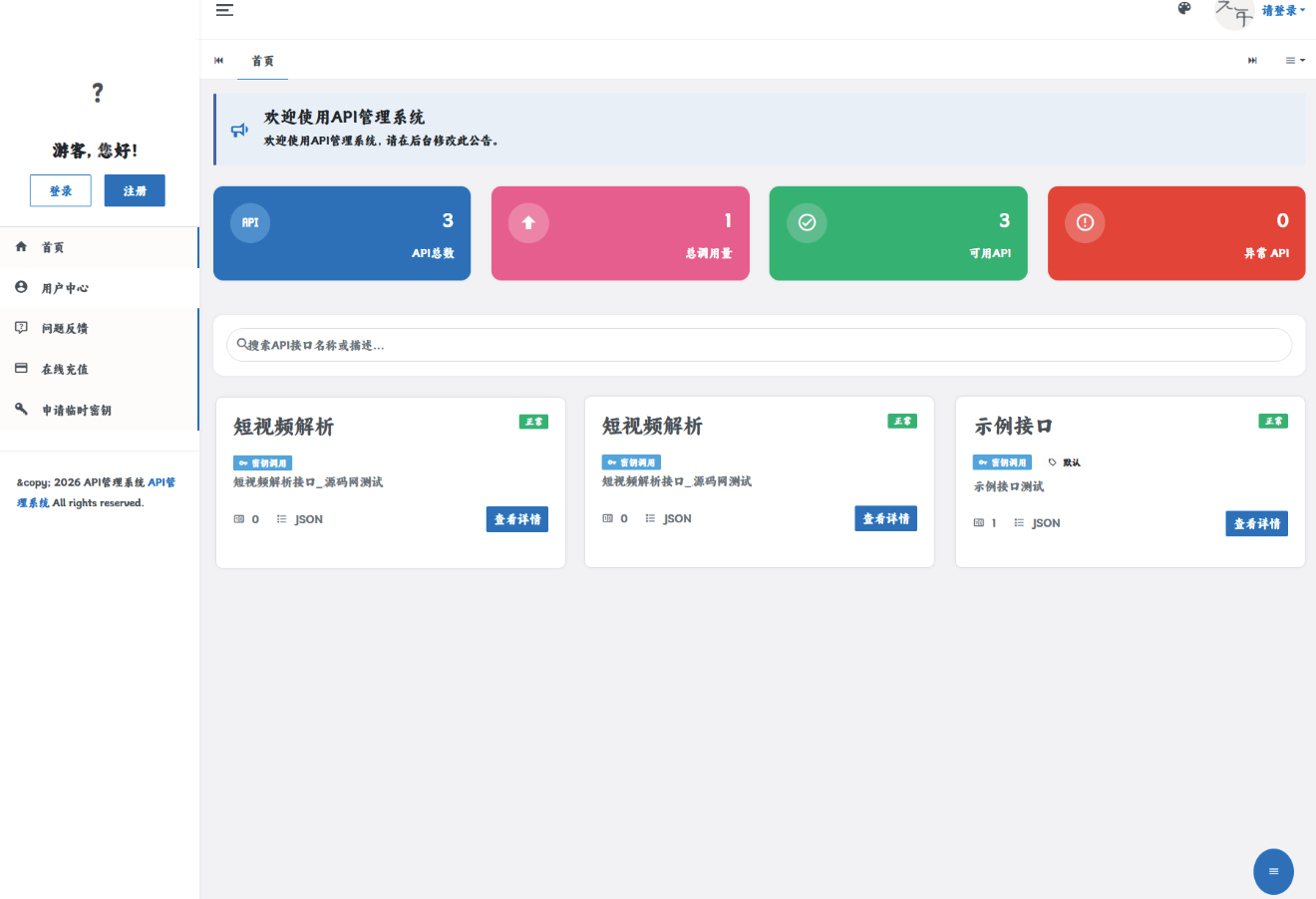Click the 欢迎使用API管理系统 announcement heading
Viewport: 1316px width, 899px height.
tap(344, 117)
